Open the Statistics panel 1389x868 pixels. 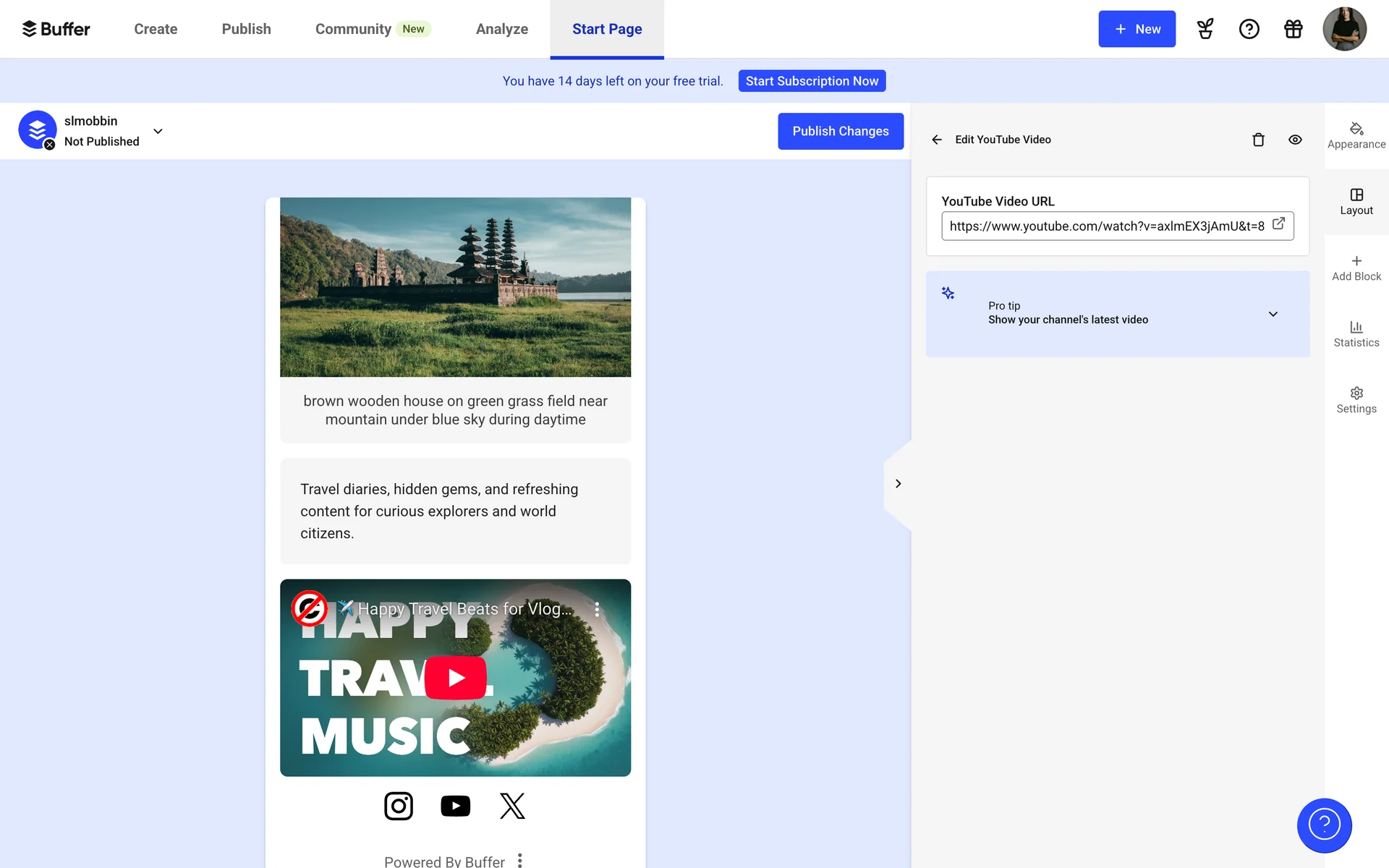pos(1356,334)
